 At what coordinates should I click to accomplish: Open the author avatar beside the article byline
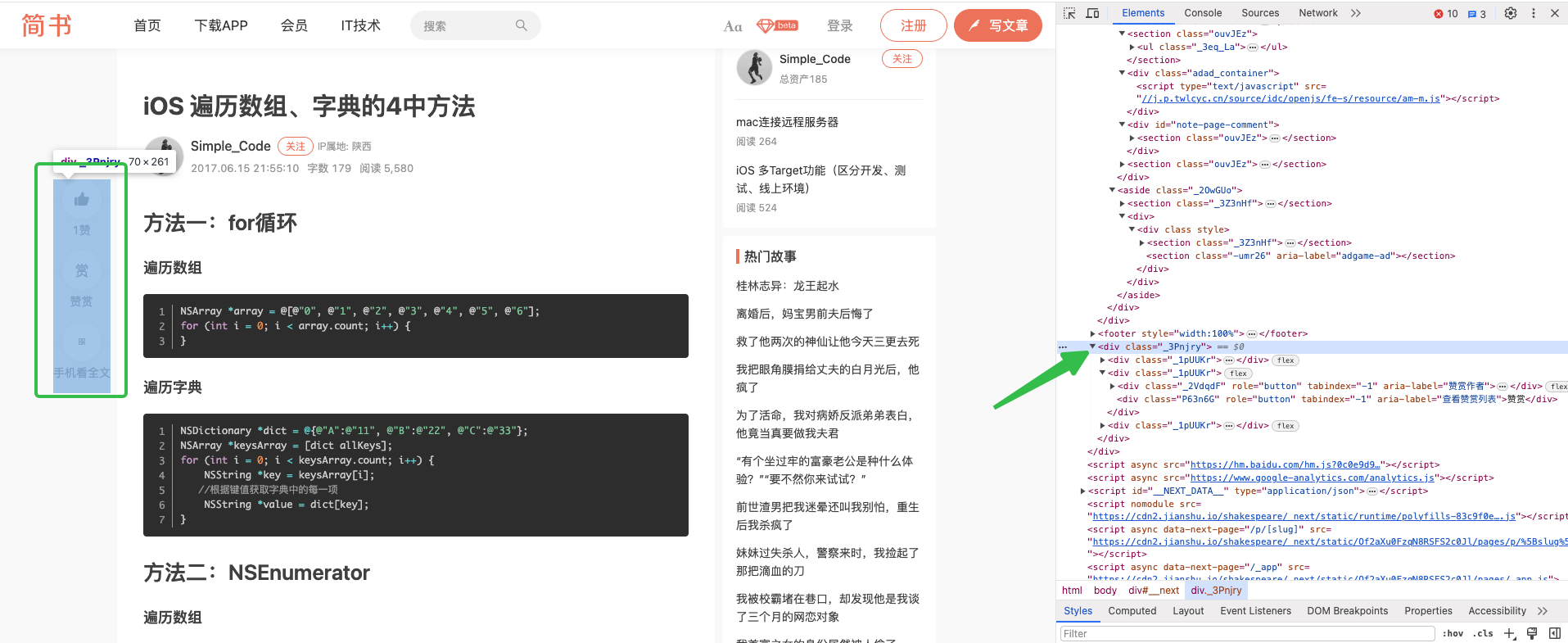(163, 156)
